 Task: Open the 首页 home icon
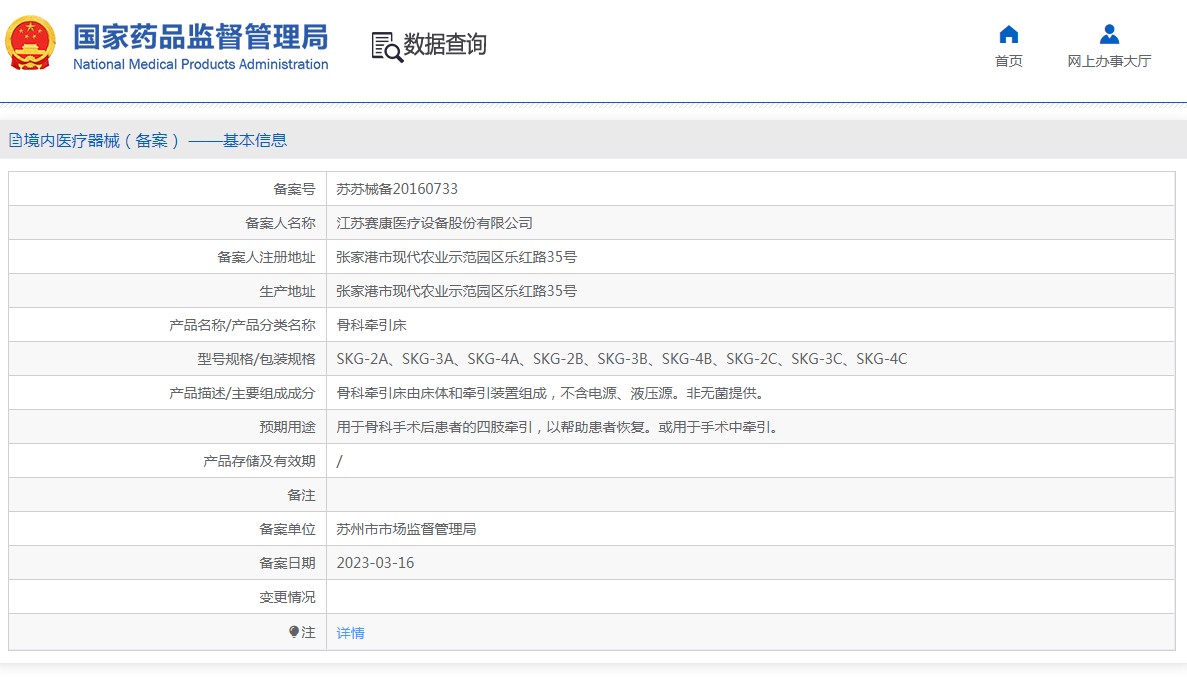pyautogui.click(x=1008, y=35)
